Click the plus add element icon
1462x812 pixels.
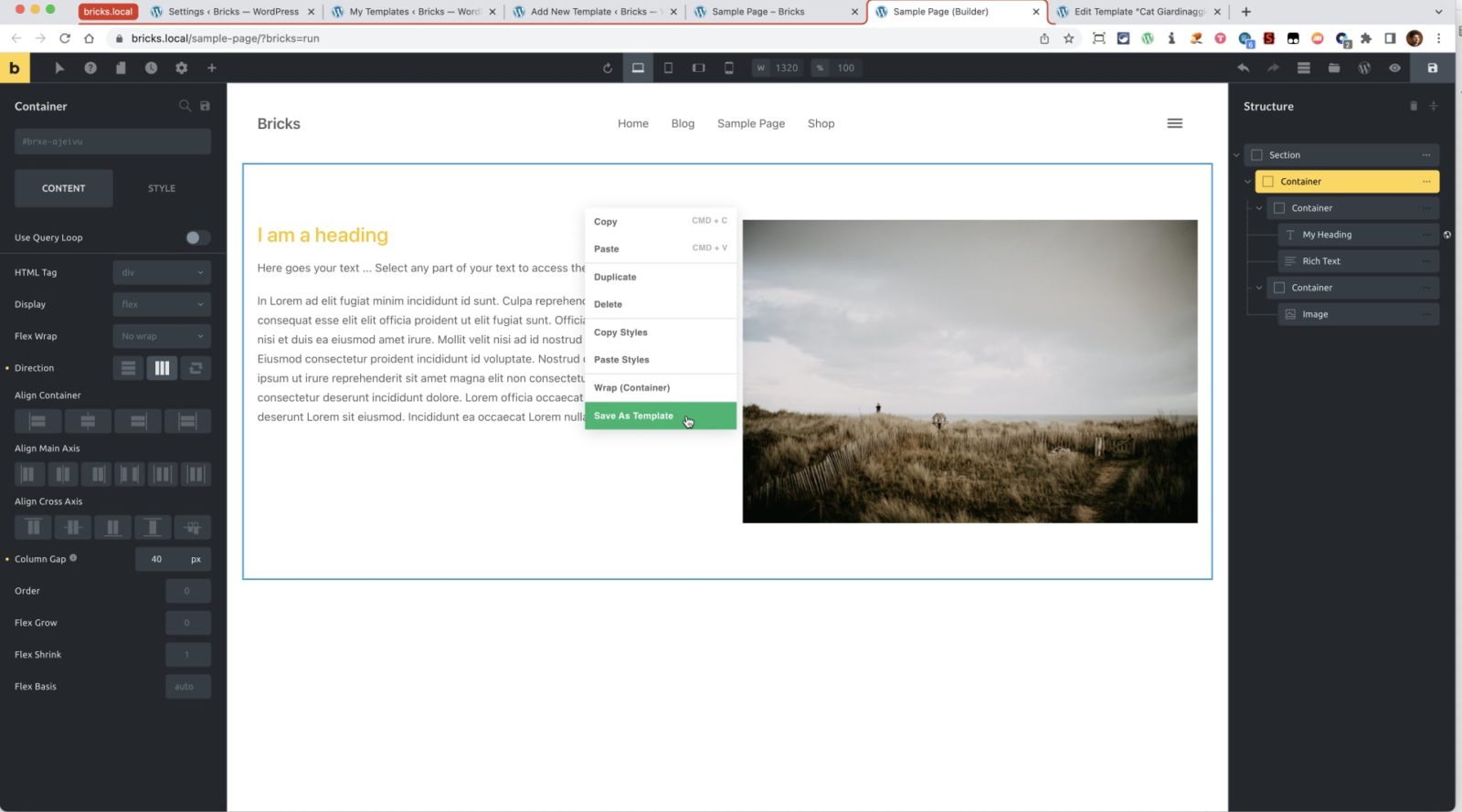211,69
